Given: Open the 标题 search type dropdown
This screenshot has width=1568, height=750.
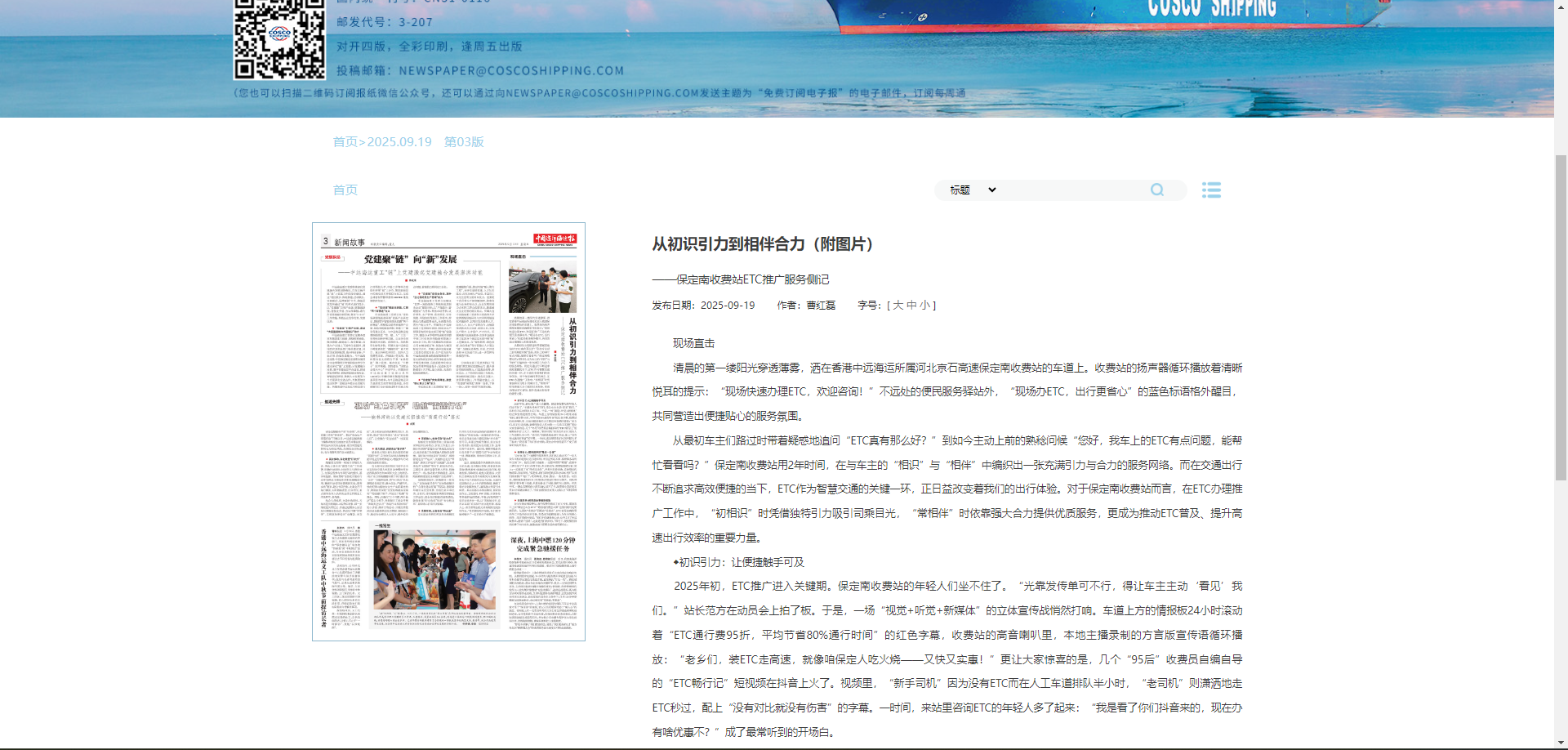Looking at the screenshot, I should pos(972,190).
